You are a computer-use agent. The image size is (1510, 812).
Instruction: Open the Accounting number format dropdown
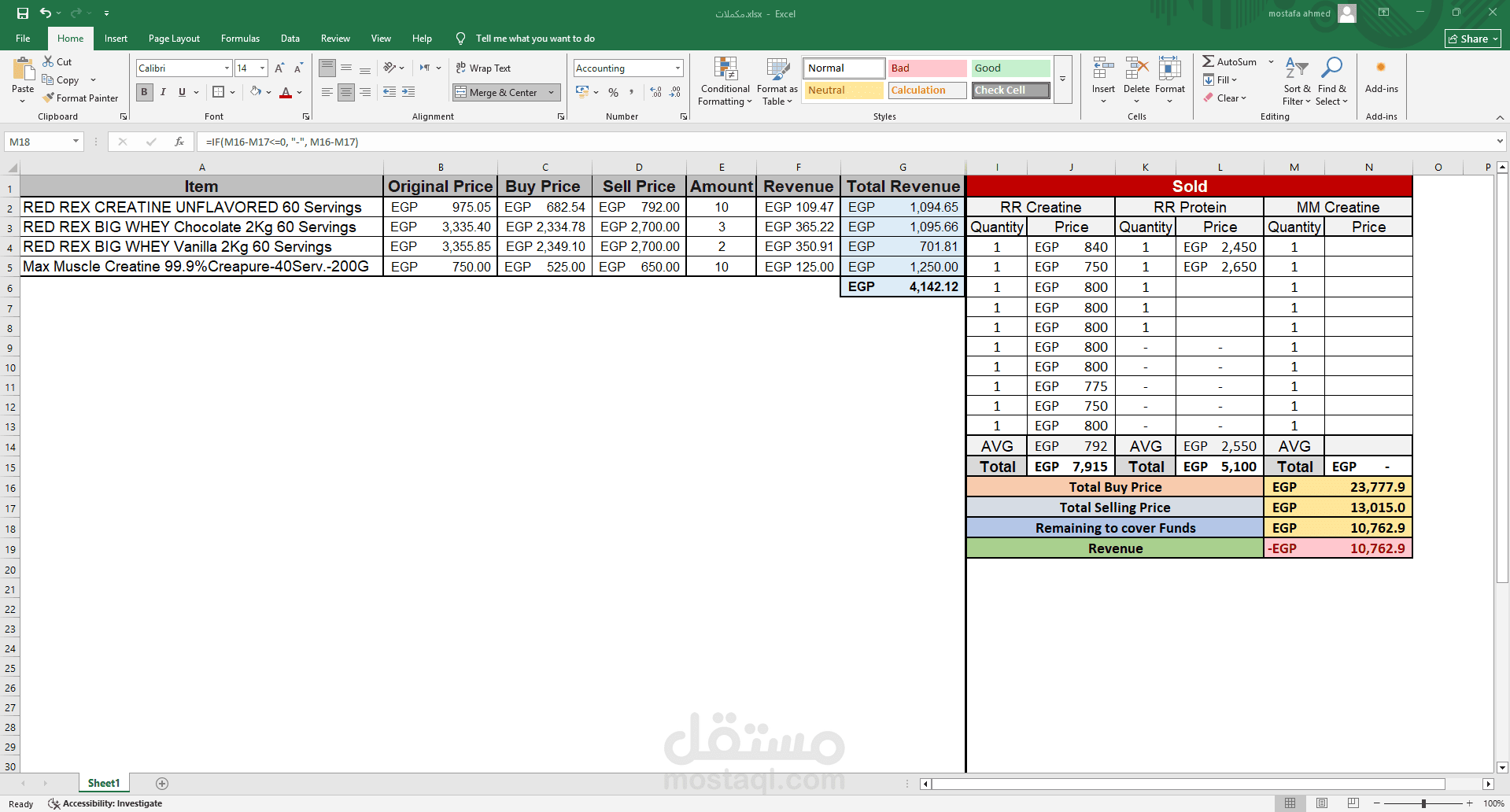click(677, 68)
